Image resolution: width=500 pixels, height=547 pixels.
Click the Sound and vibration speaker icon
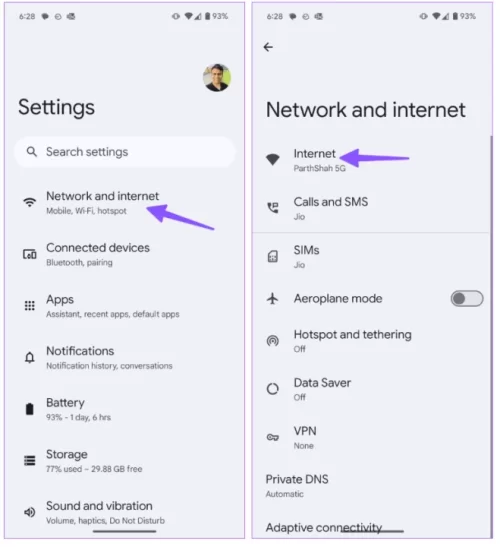coord(30,512)
